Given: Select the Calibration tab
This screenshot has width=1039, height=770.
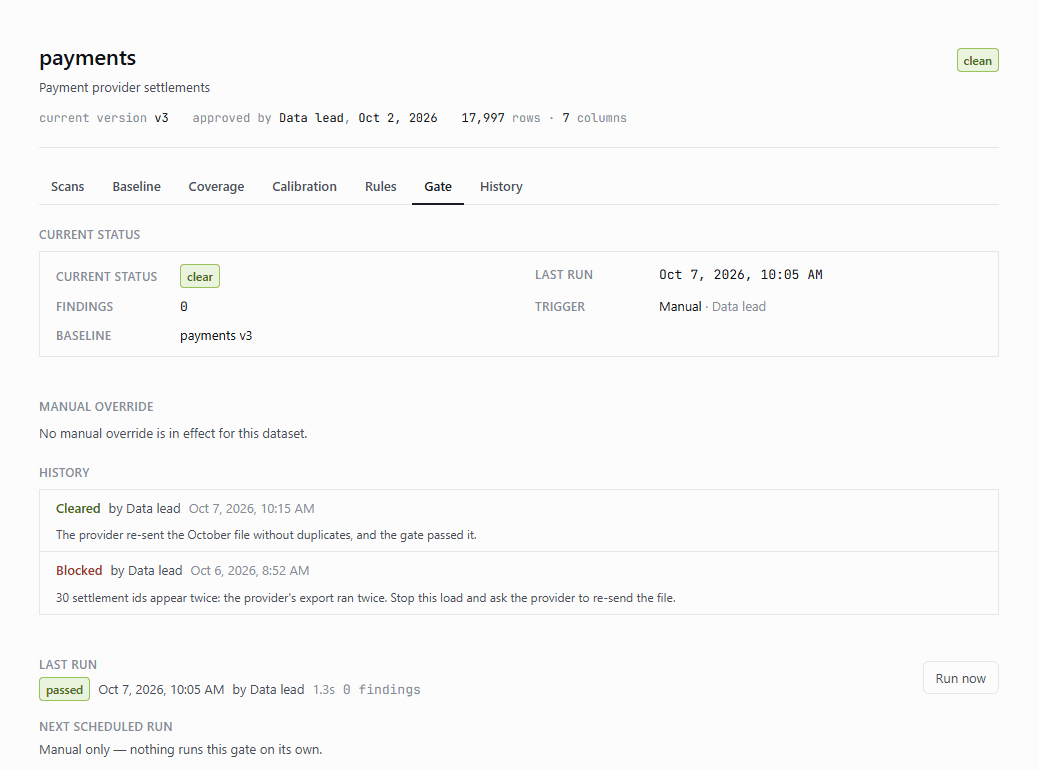Looking at the screenshot, I should [304, 187].
